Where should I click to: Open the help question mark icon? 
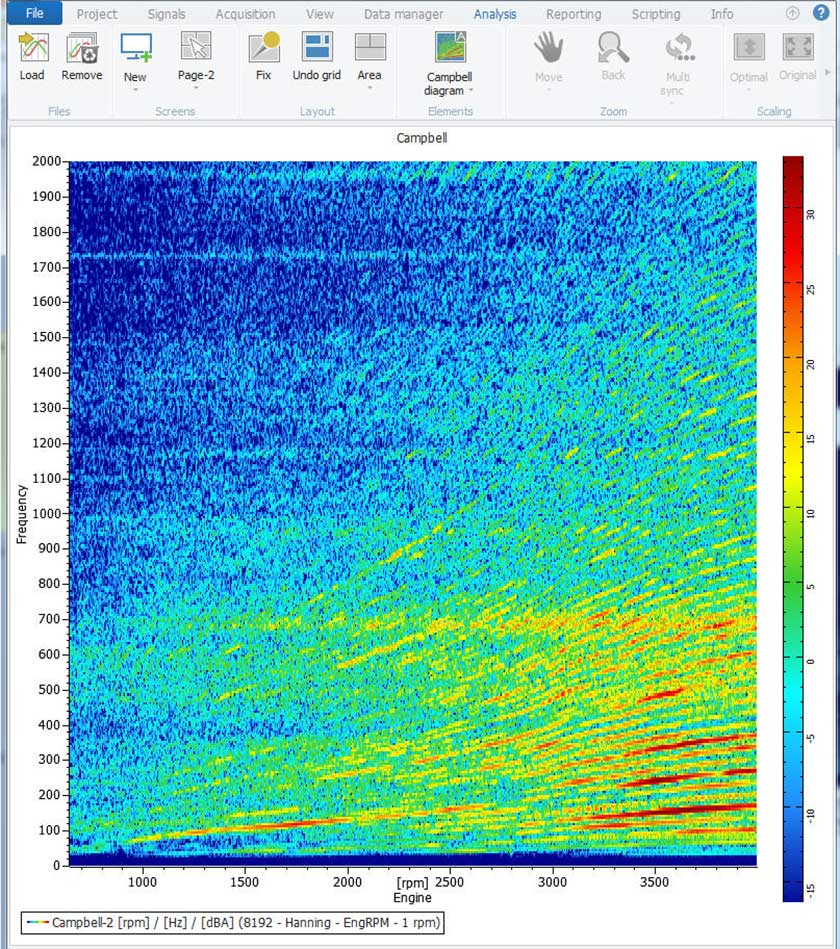[822, 13]
